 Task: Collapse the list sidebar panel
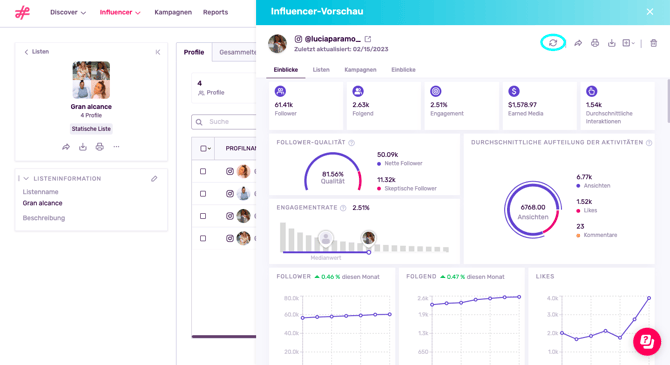(158, 52)
